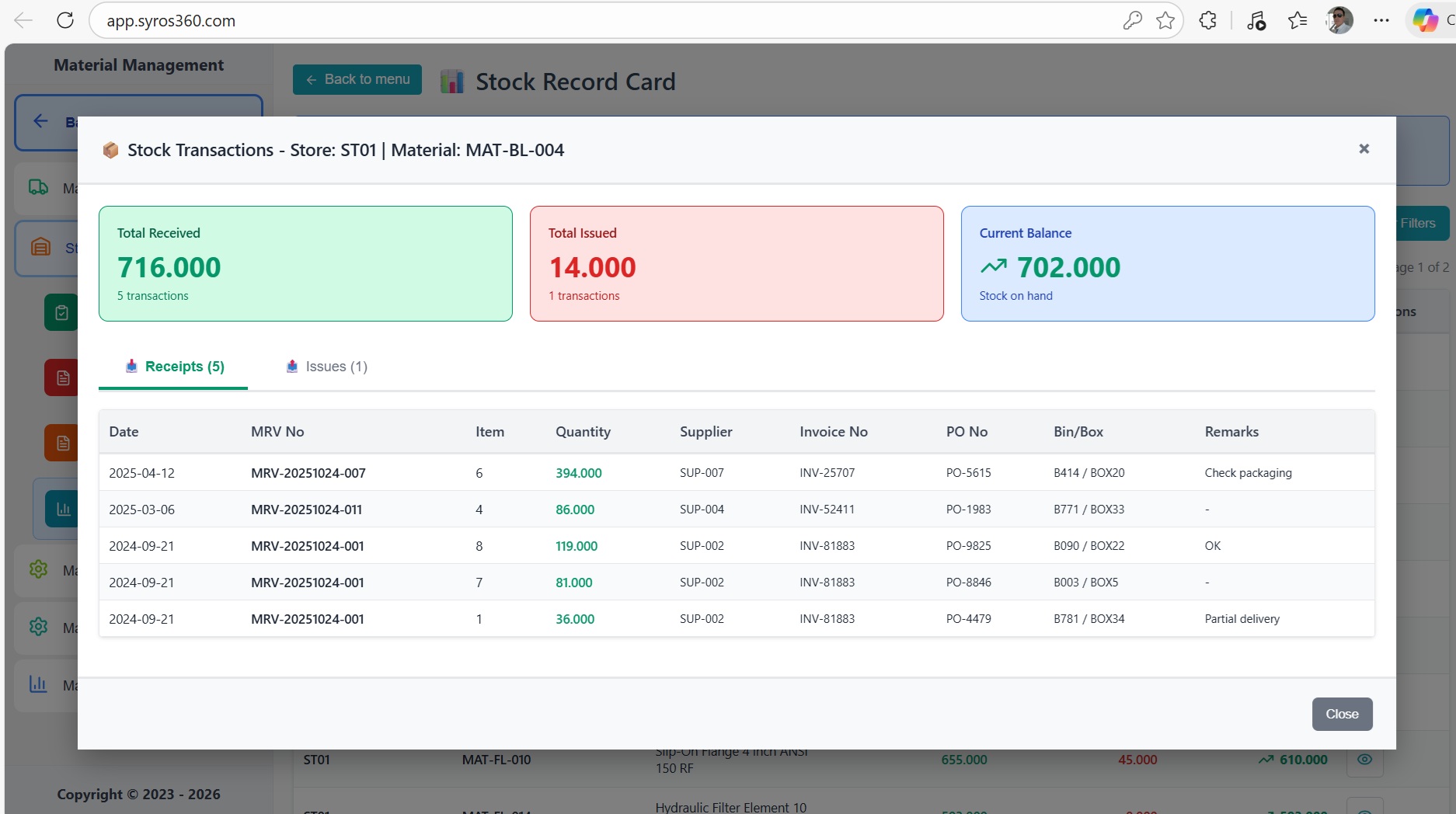This screenshot has width=1456, height=814.
Task: Switch to the Issues (1) tab
Action: (326, 366)
